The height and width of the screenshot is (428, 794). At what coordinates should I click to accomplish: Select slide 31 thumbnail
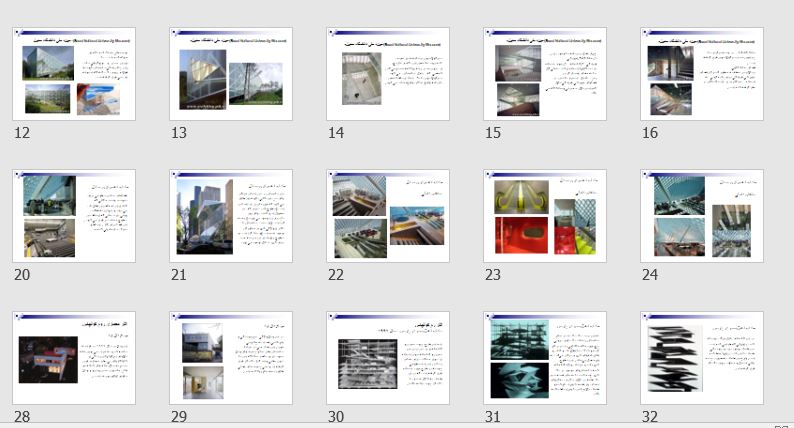545,358
